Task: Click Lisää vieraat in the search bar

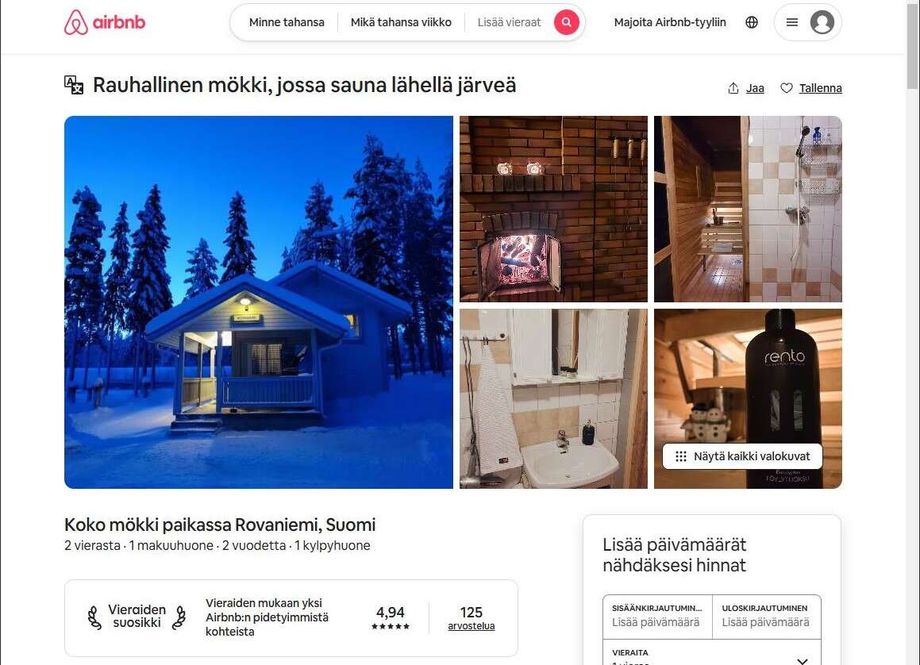Action: 509,22
